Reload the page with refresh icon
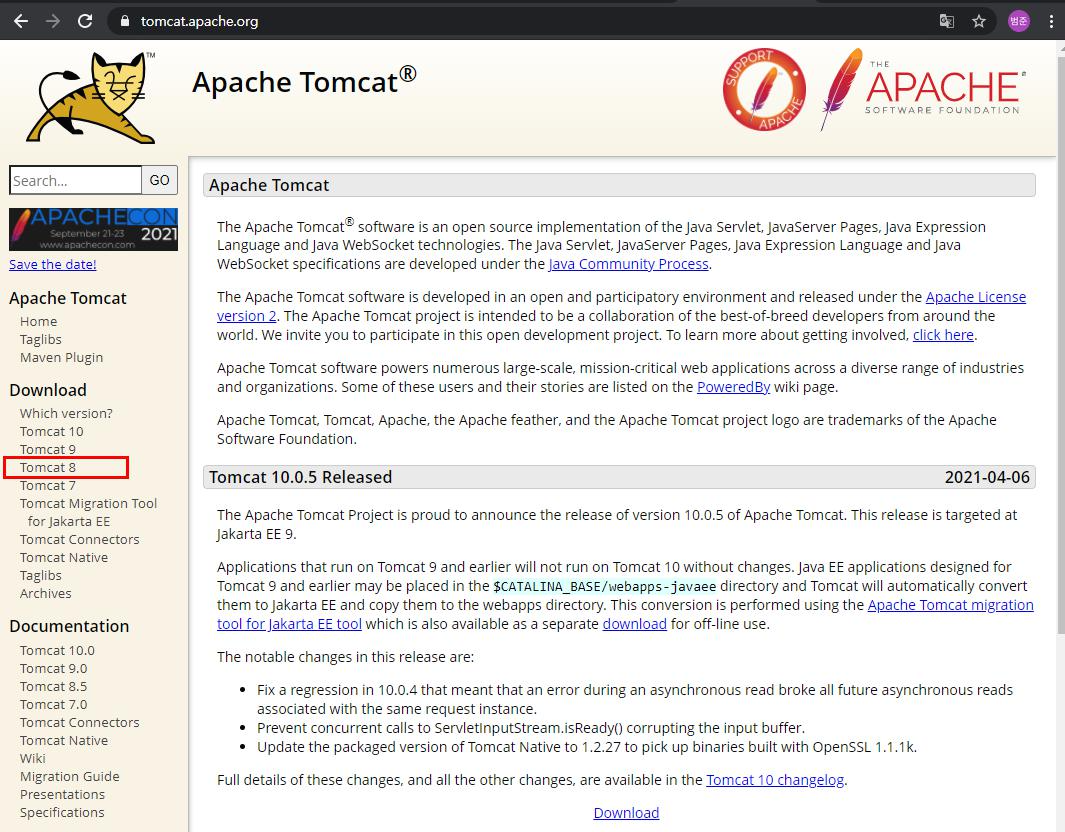1065x832 pixels. coord(85,21)
